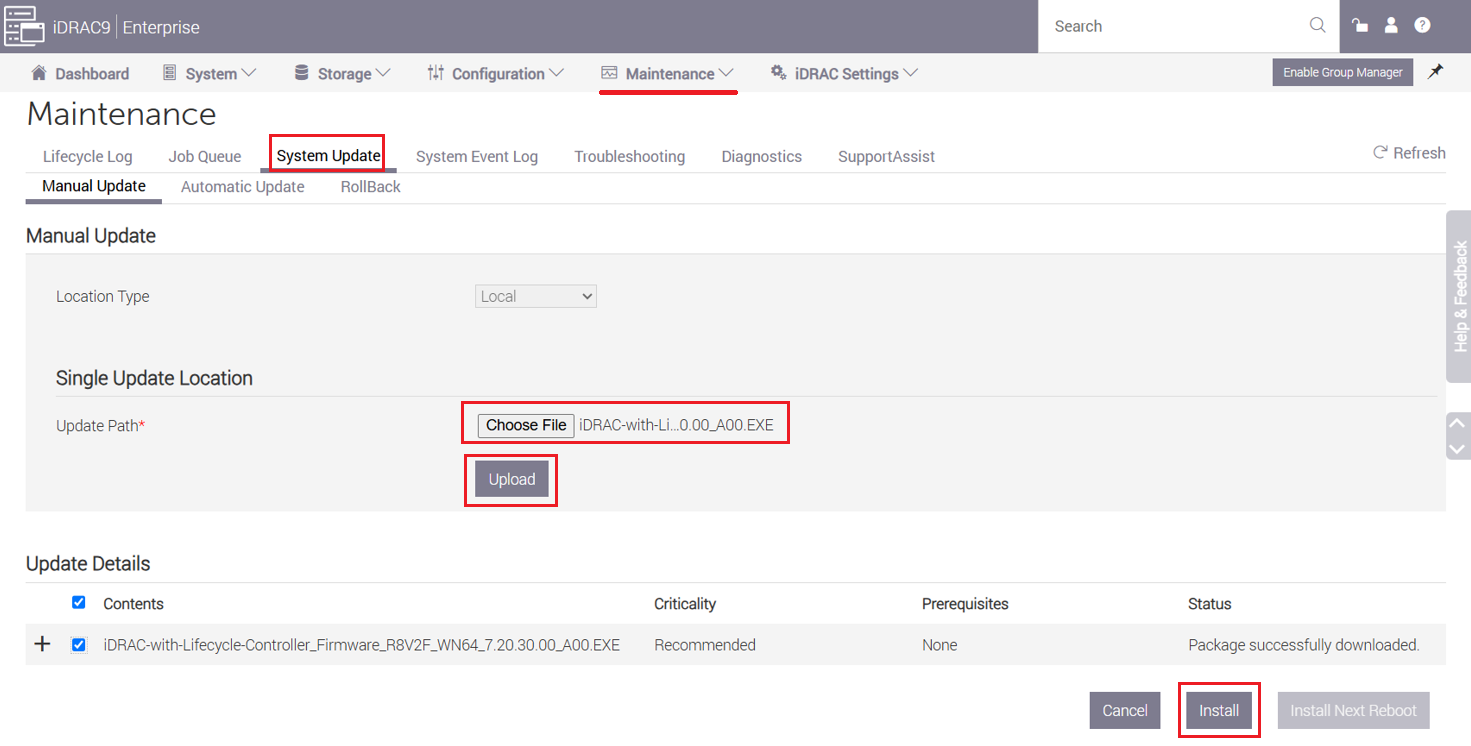This screenshot has width=1471, height=746.
Task: Switch to Job Queue tab
Action: click(x=205, y=157)
